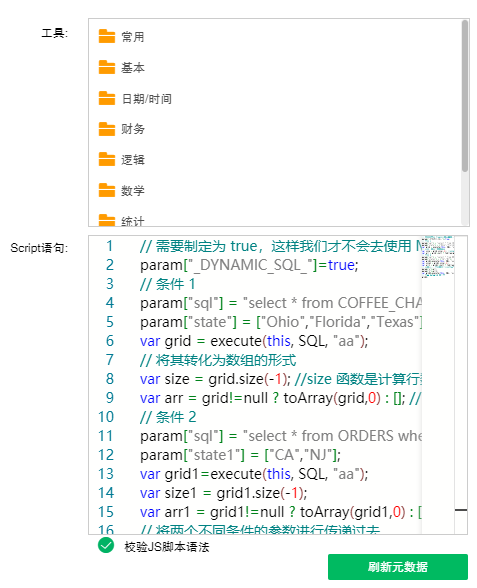Click the tools list vertical scrollbar

tap(465, 96)
